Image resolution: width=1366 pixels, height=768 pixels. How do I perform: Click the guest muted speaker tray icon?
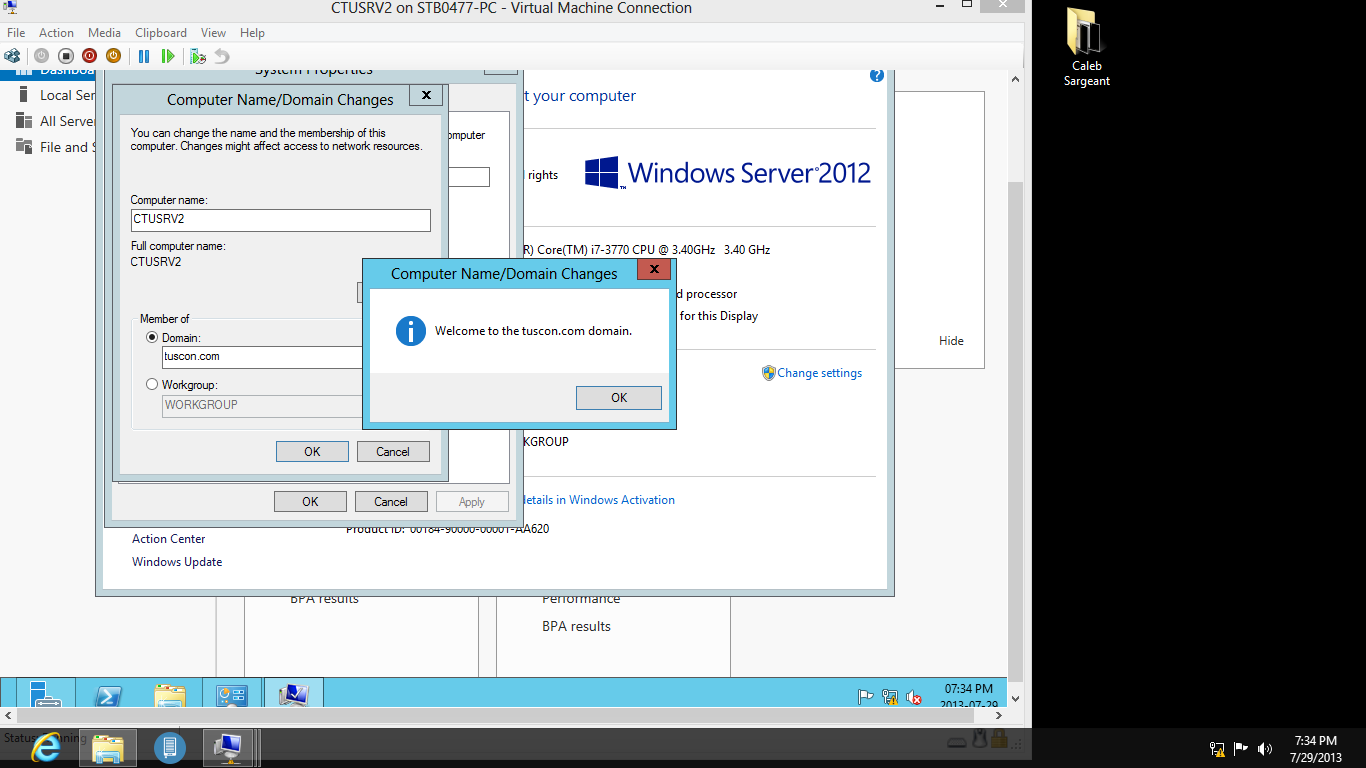click(x=914, y=697)
